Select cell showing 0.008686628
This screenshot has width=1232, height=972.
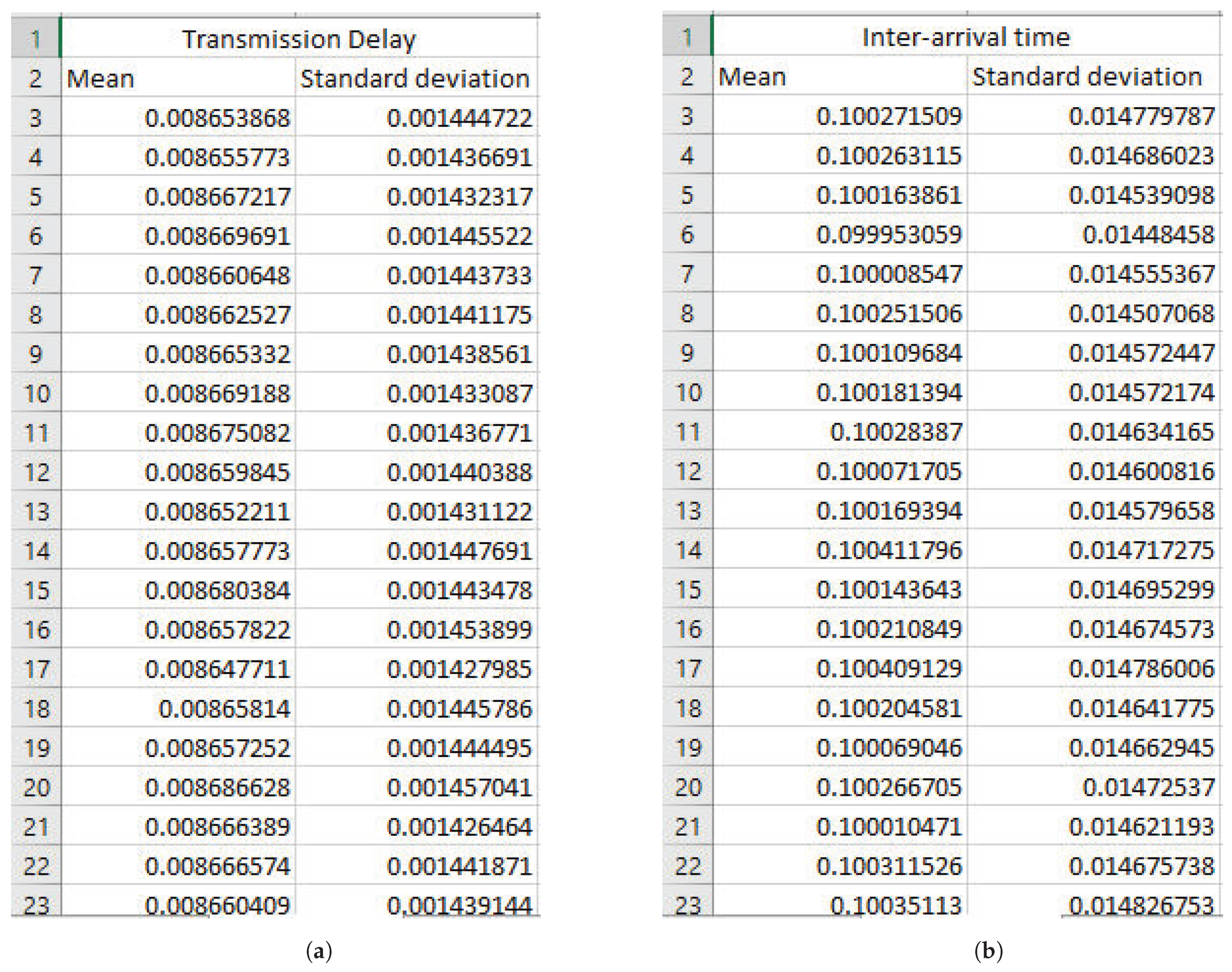[x=217, y=788]
